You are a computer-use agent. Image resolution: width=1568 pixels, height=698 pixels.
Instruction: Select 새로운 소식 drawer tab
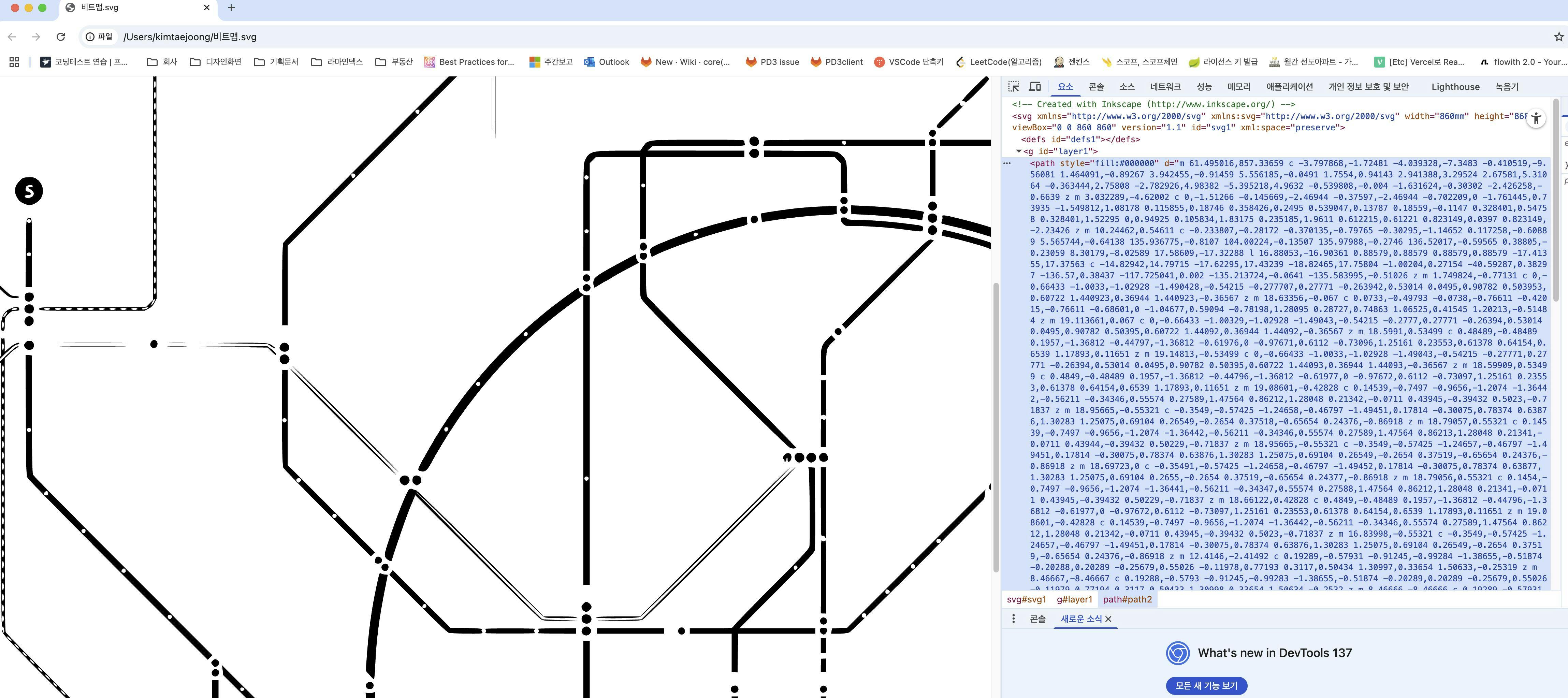(x=1081, y=619)
